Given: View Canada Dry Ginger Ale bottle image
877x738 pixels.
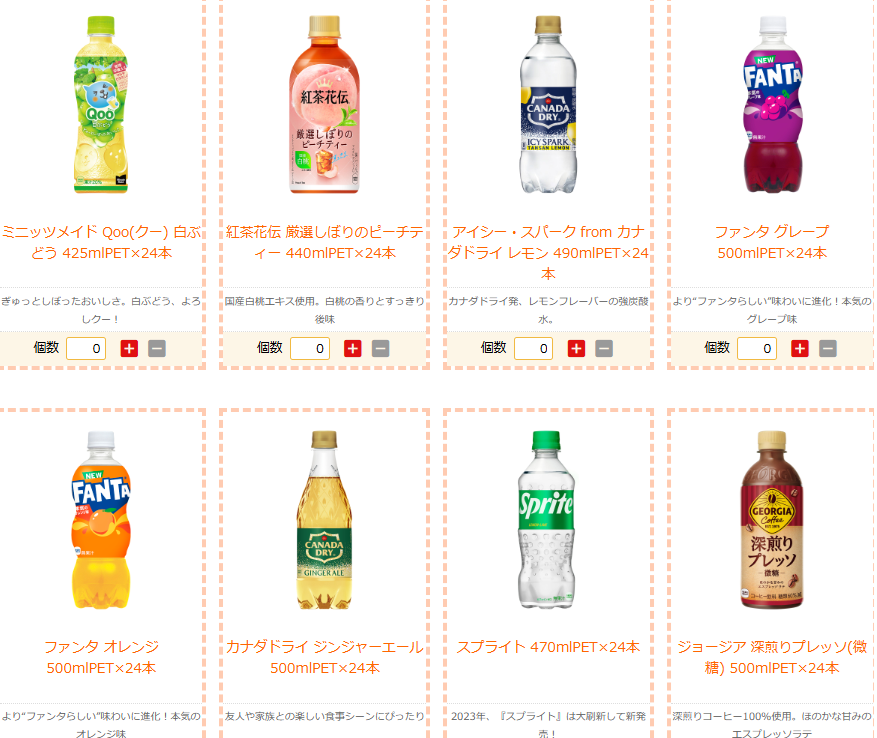Looking at the screenshot, I should point(324,520).
